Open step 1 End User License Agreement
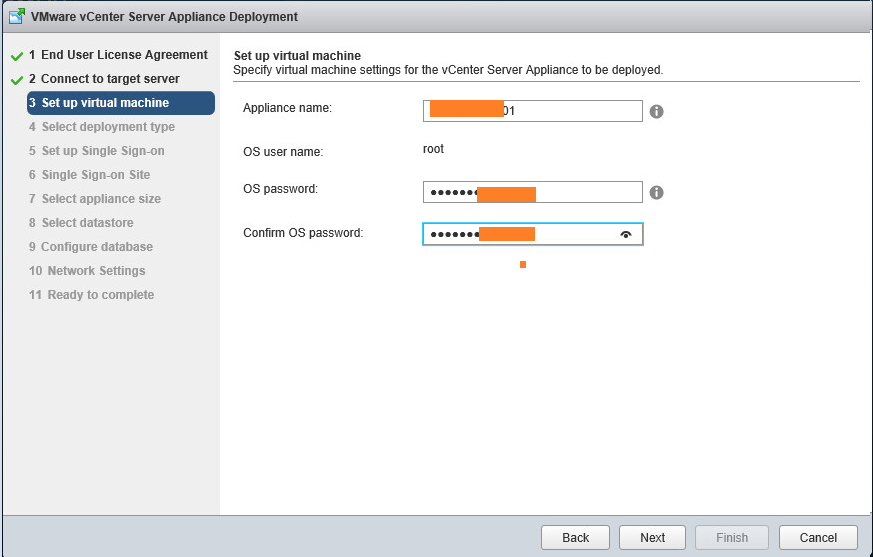Image resolution: width=873 pixels, height=557 pixels. (118, 55)
